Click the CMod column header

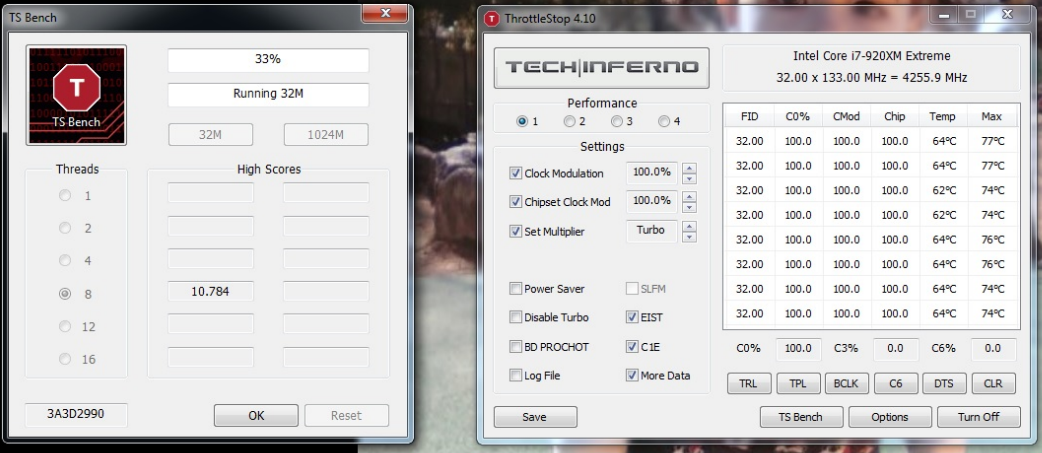point(847,117)
